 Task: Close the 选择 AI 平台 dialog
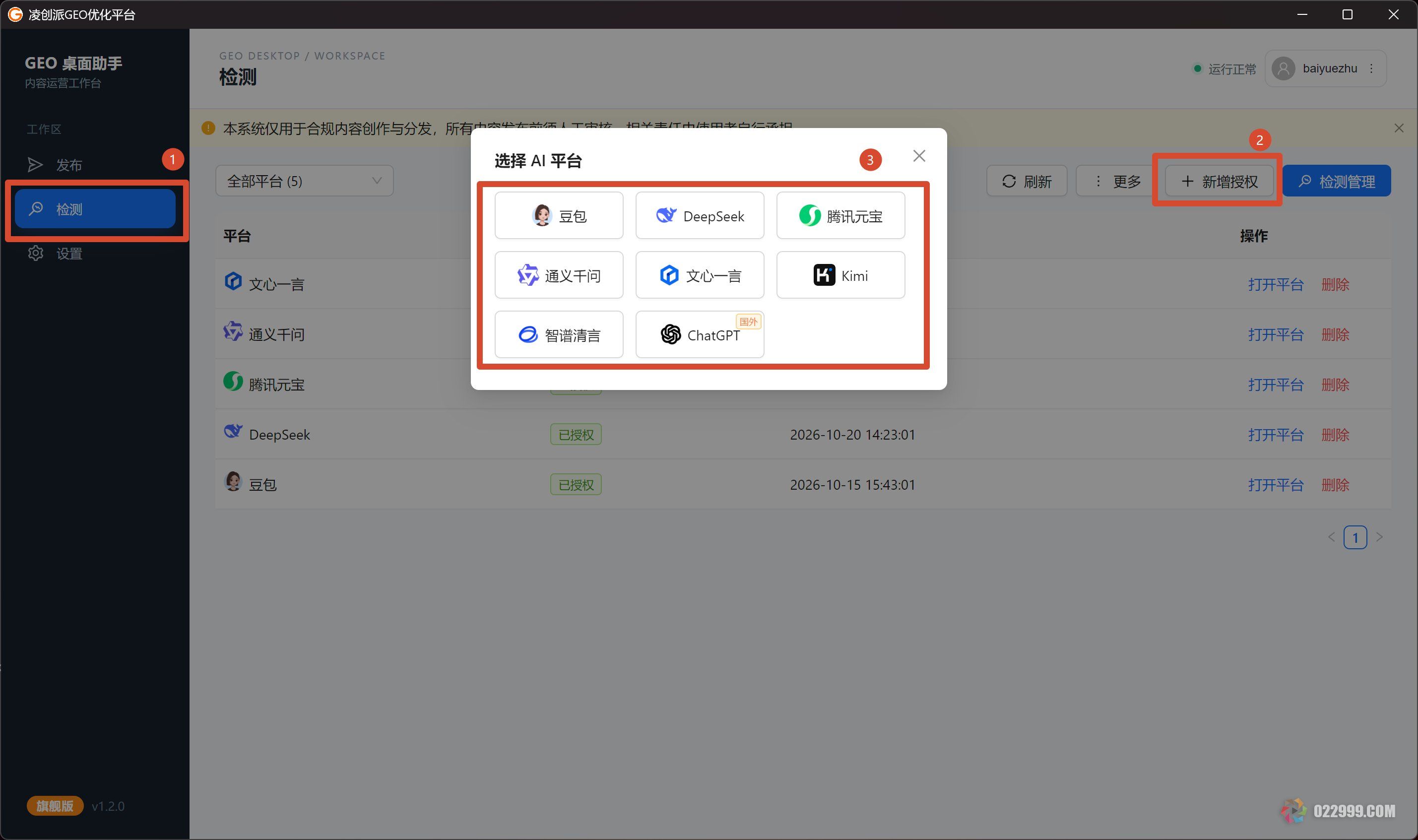(919, 156)
